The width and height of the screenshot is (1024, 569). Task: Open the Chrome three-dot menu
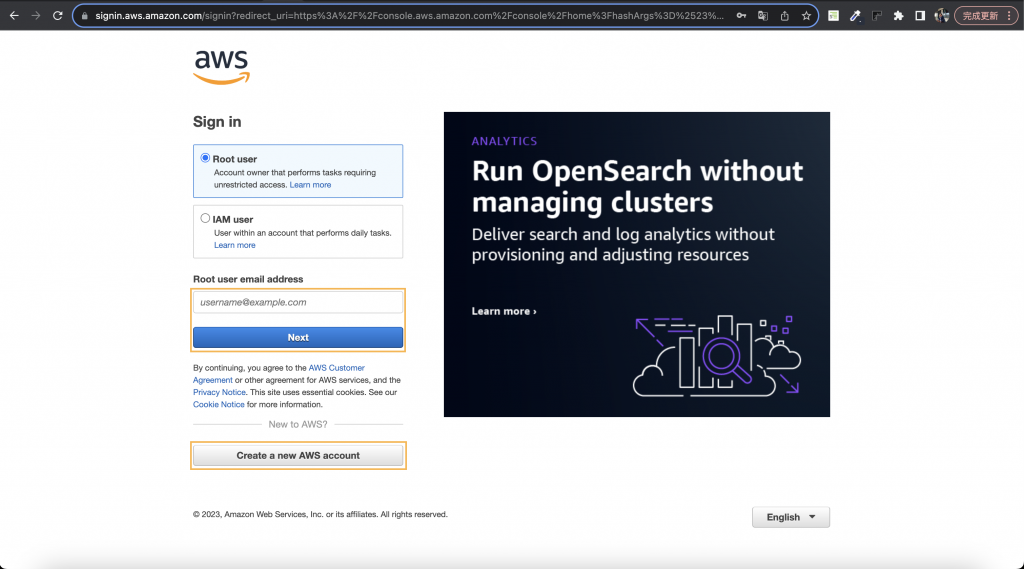click(1009, 16)
